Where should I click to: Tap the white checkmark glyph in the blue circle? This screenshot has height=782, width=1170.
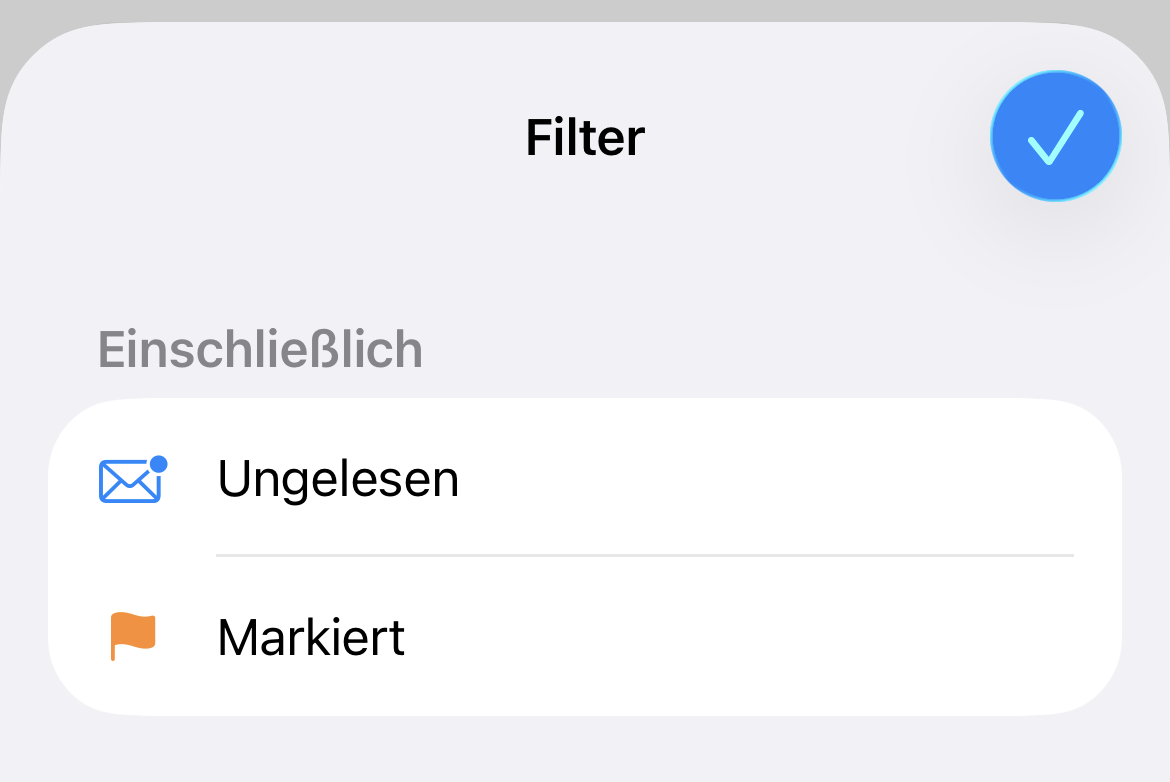click(x=1054, y=138)
